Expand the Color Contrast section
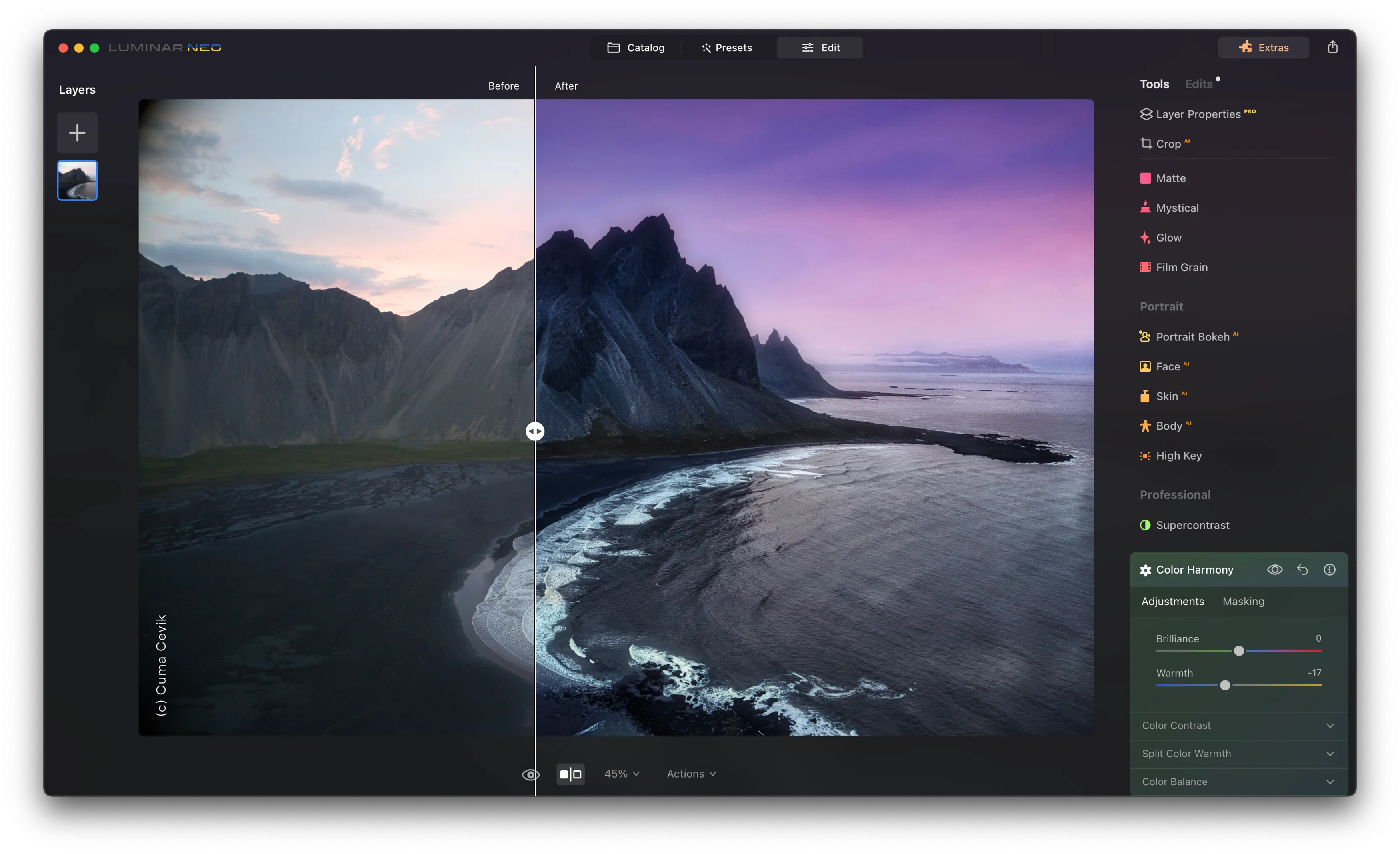1400x854 pixels. point(1238,726)
